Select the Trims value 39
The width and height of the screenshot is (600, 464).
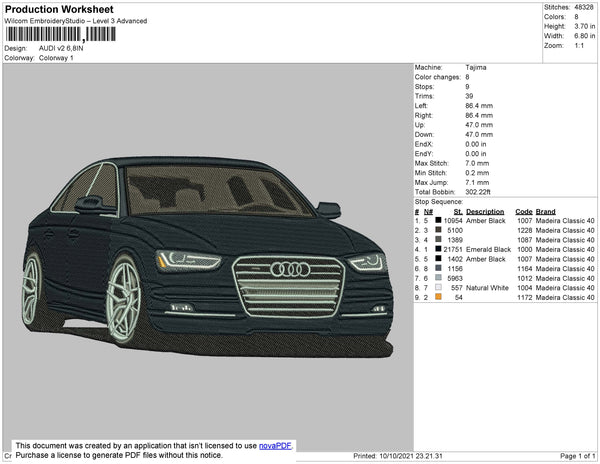[469, 96]
